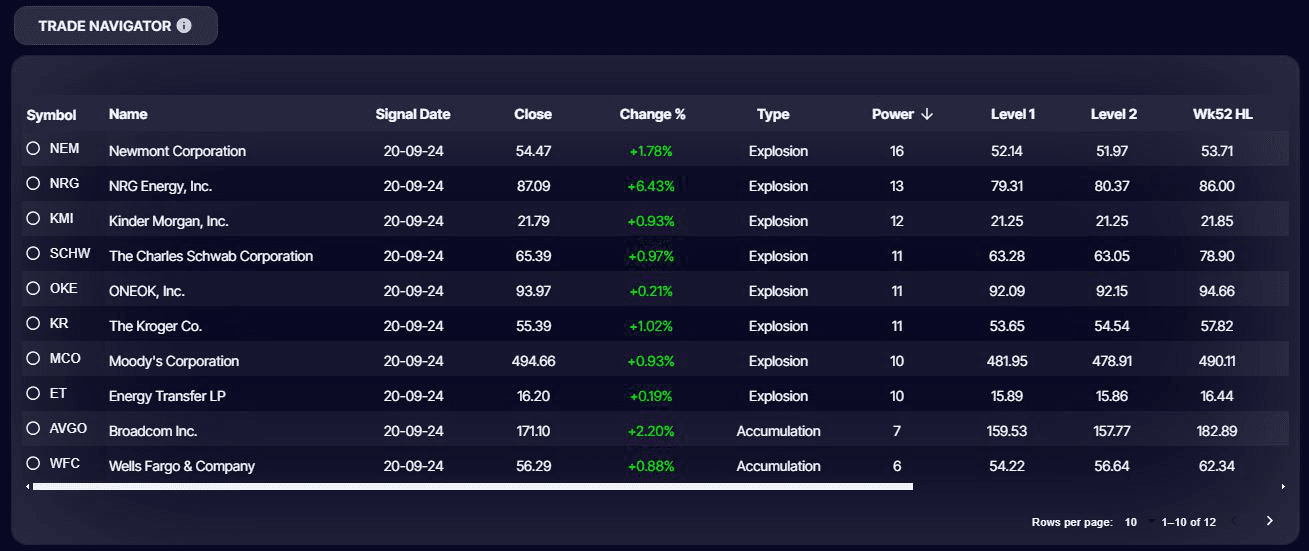This screenshot has height=551, width=1309.
Task: Click the 171.10 close price
Action: pos(533,431)
